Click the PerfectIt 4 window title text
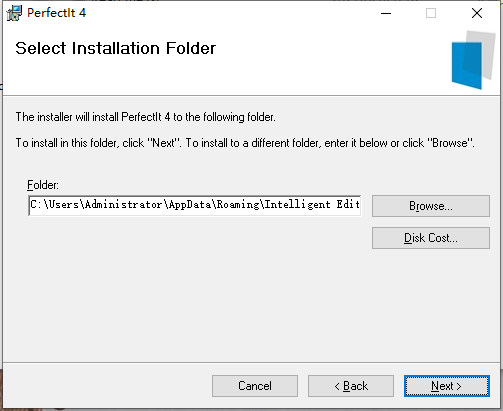Screen dimensions: 503x411 pos(56,13)
